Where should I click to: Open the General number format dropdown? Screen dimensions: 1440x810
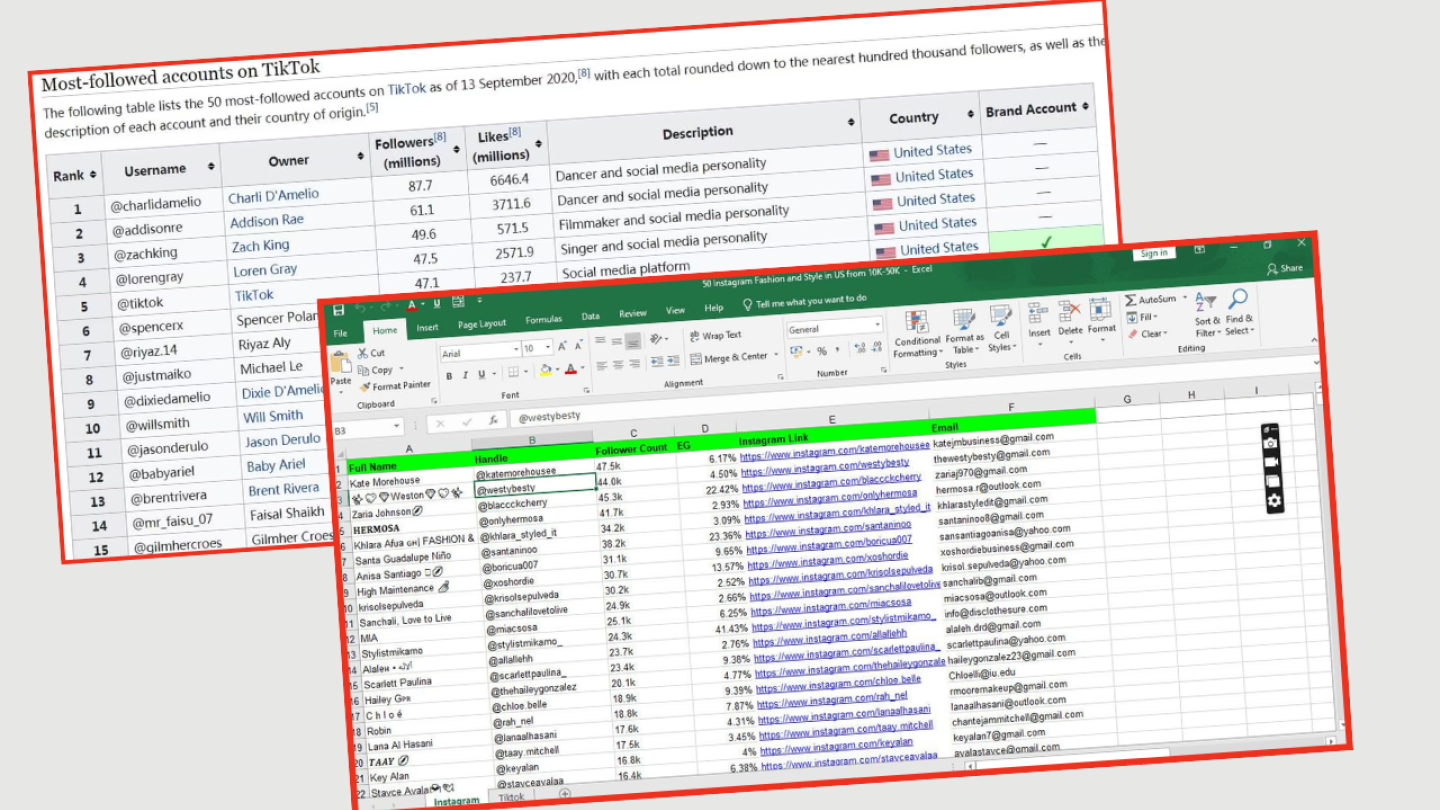tap(878, 325)
